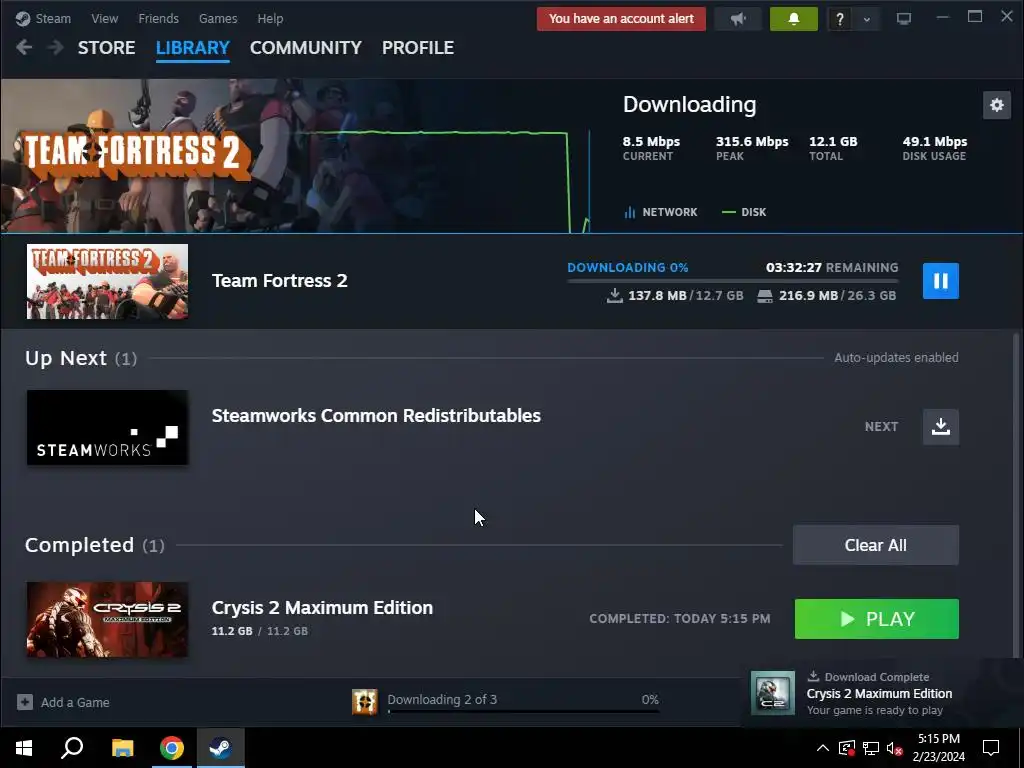Click the downloads list vertical scrollbar
The height and width of the screenshot is (768, 1024).
point(1016,495)
